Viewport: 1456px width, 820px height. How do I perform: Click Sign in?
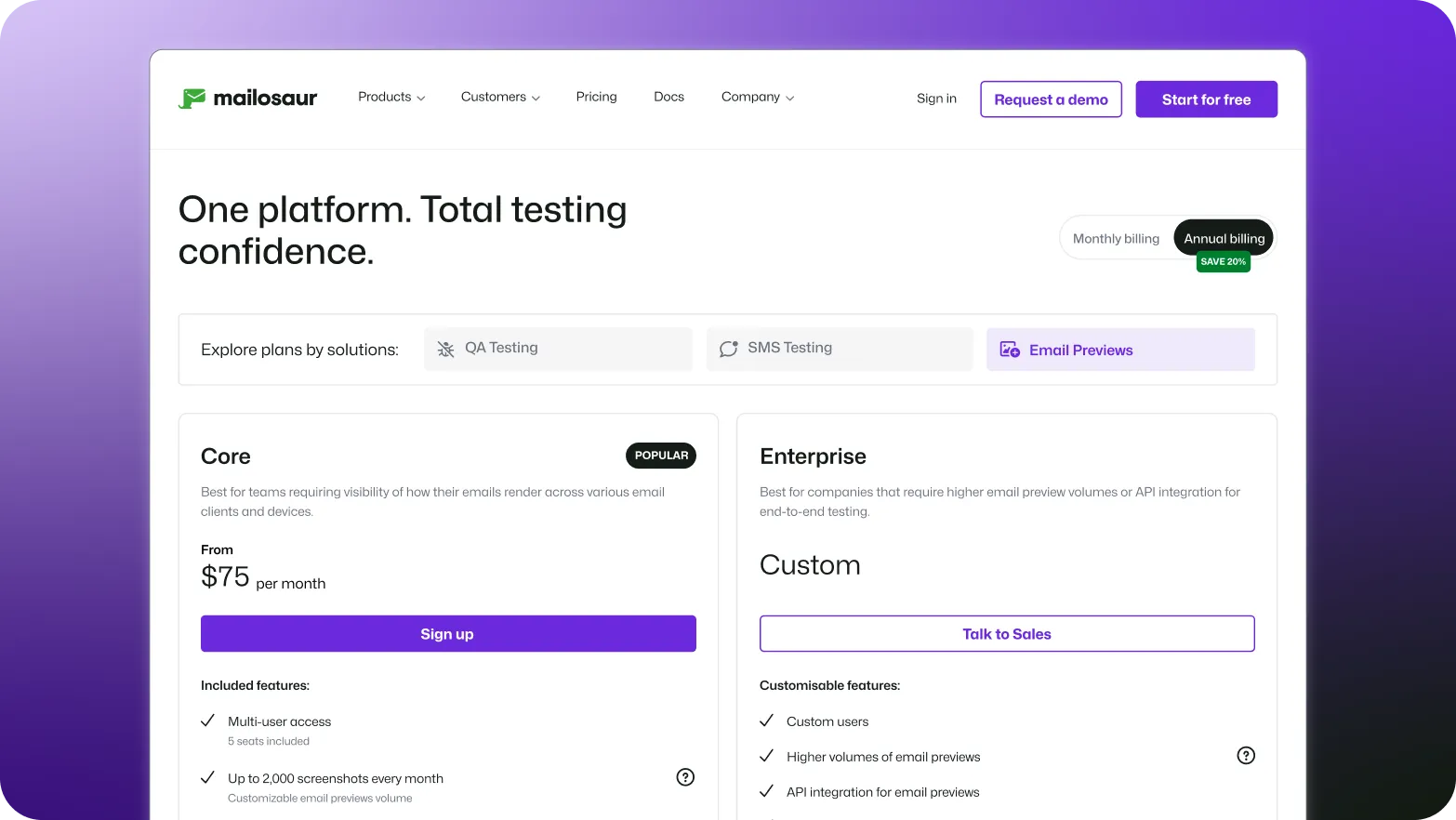click(936, 99)
